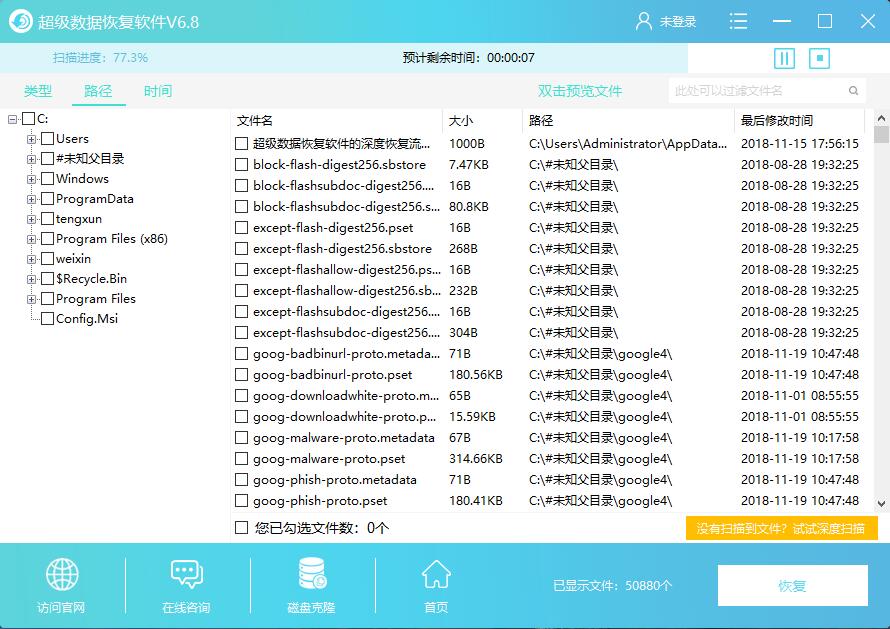Open 磁盘克隆 disk clone icon
This screenshot has width=890, height=629.
point(312,573)
